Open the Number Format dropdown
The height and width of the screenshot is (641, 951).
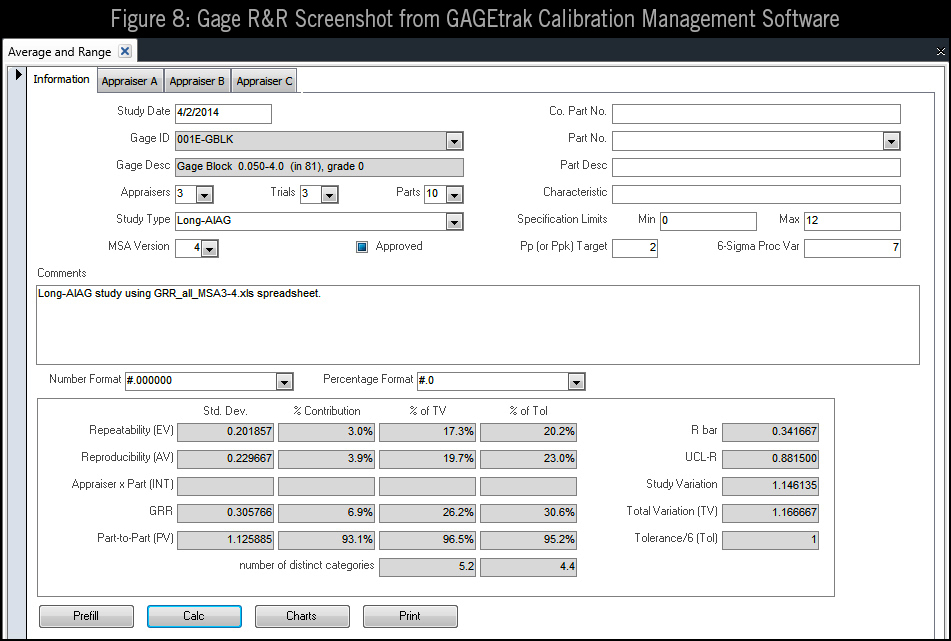[x=284, y=381]
